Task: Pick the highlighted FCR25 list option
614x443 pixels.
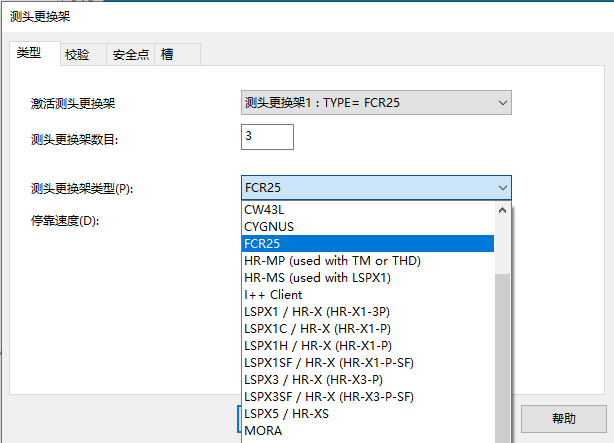Action: tap(367, 244)
